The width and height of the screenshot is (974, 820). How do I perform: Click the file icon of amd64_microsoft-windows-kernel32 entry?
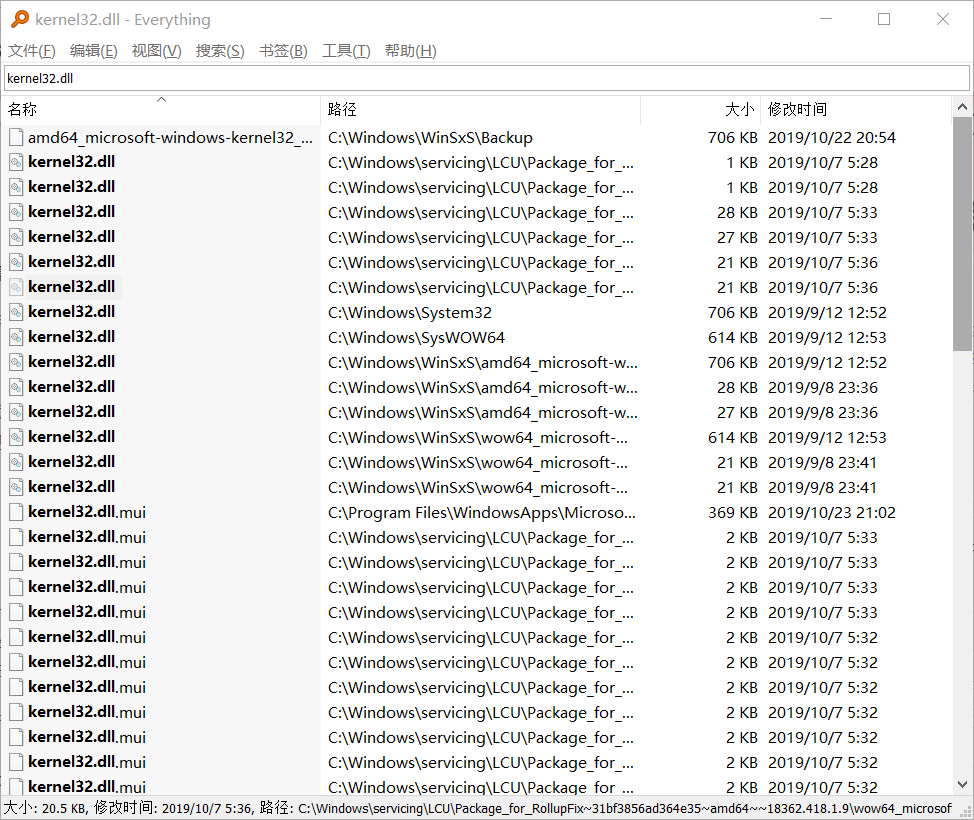pos(17,137)
